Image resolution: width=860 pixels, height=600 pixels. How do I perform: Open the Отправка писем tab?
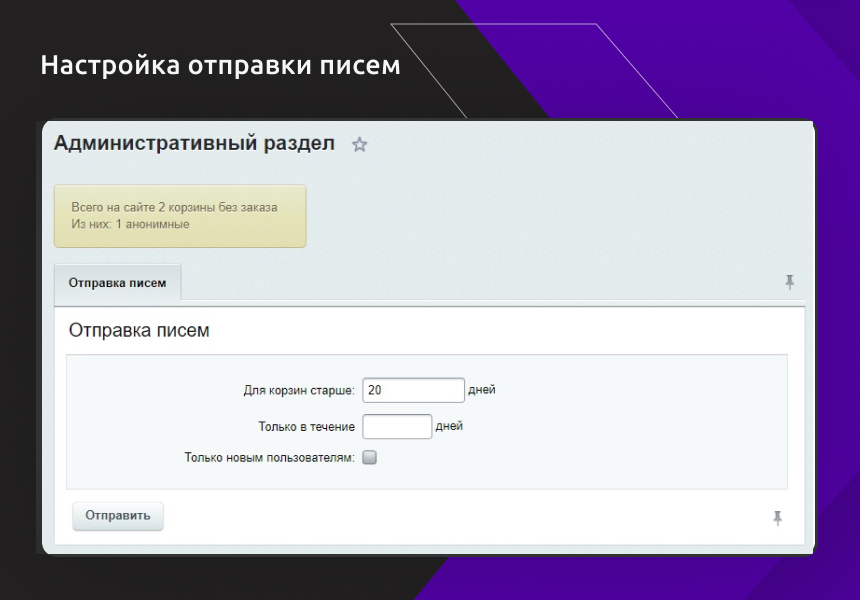coord(117,283)
